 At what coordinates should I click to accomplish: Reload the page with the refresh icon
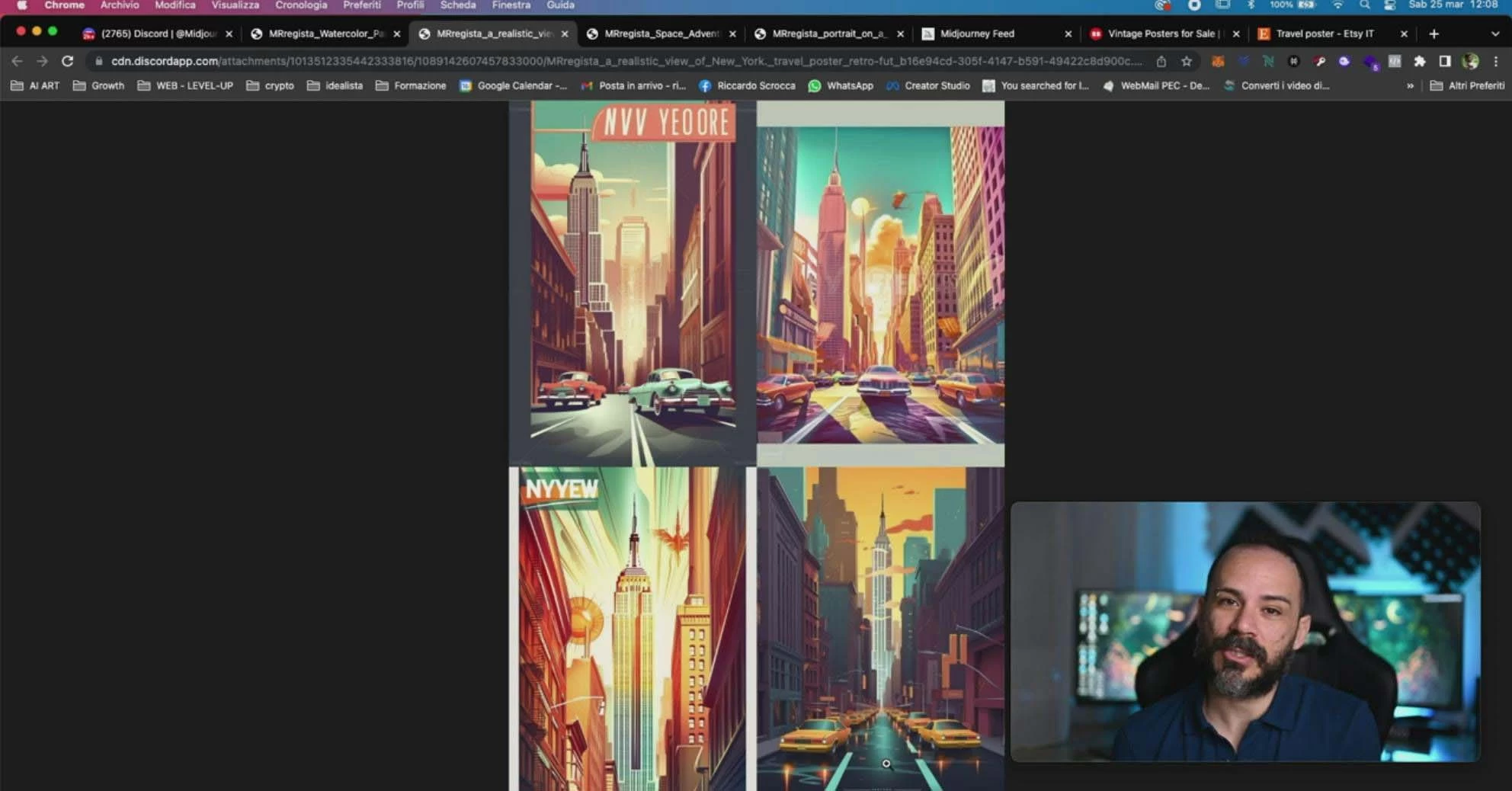point(67,61)
